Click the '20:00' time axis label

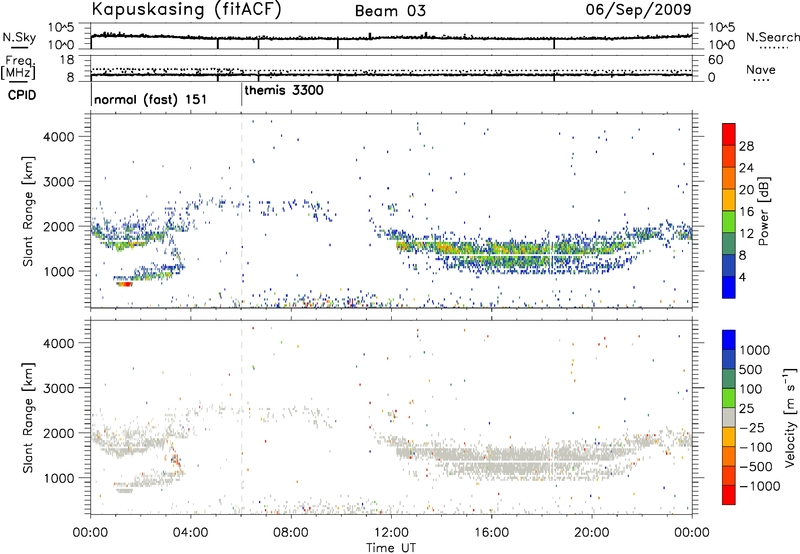(x=592, y=533)
